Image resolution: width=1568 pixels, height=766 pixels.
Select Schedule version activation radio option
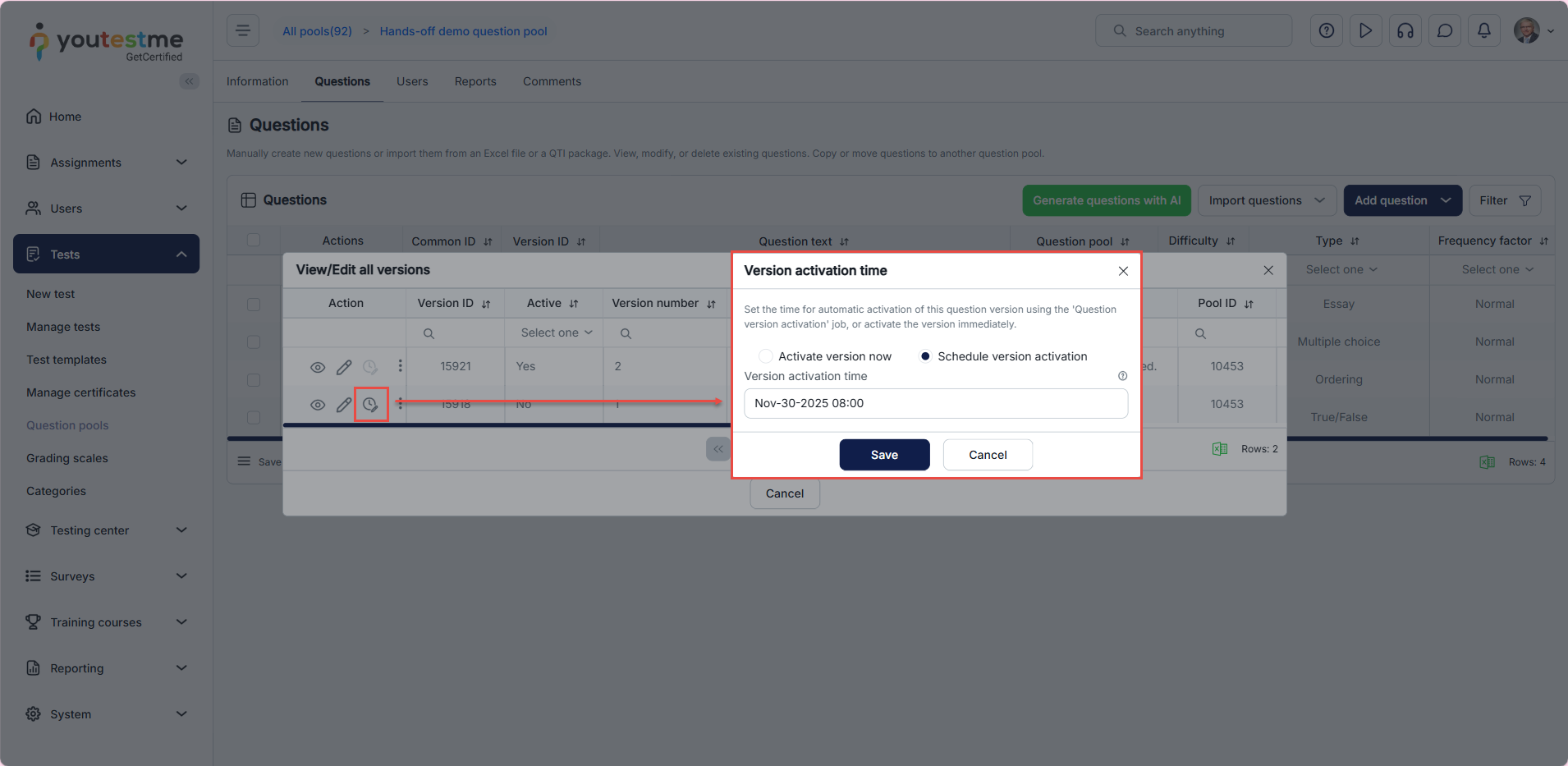tap(925, 356)
